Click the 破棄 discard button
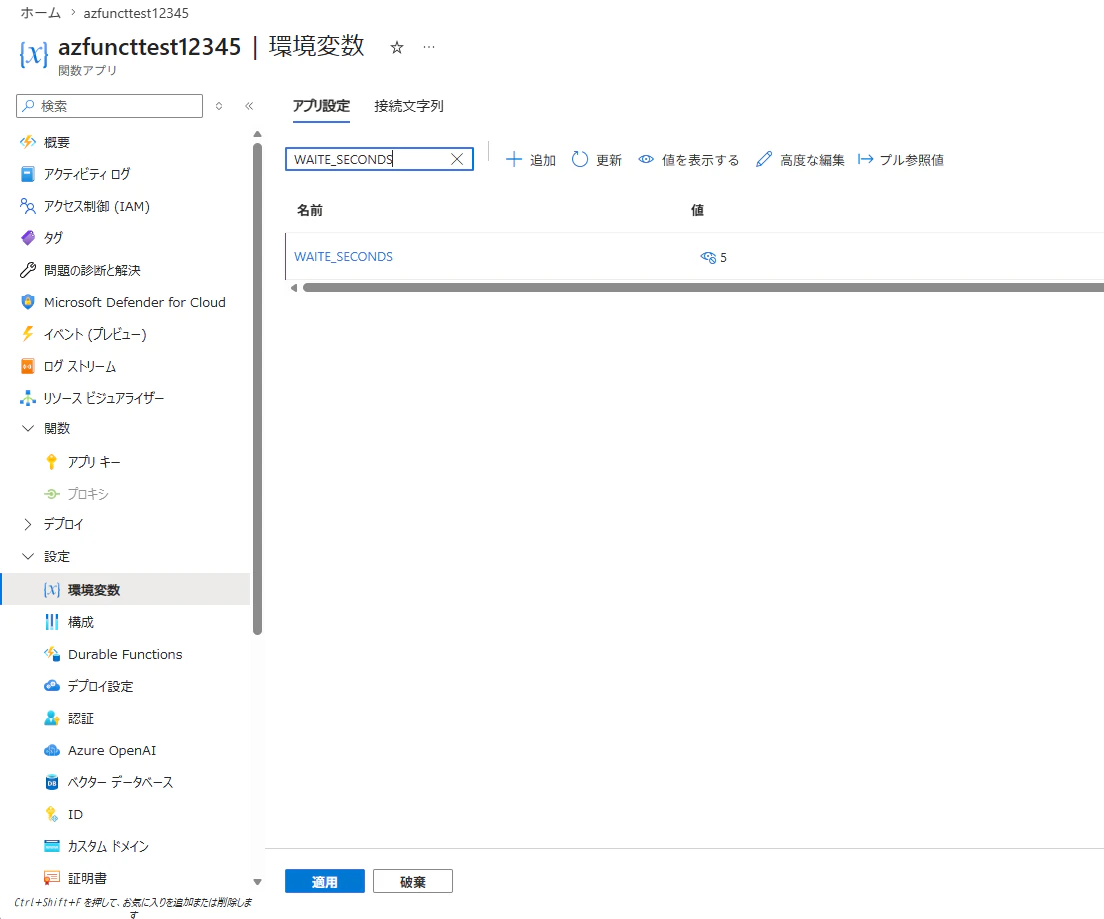The image size is (1104, 919). click(413, 882)
